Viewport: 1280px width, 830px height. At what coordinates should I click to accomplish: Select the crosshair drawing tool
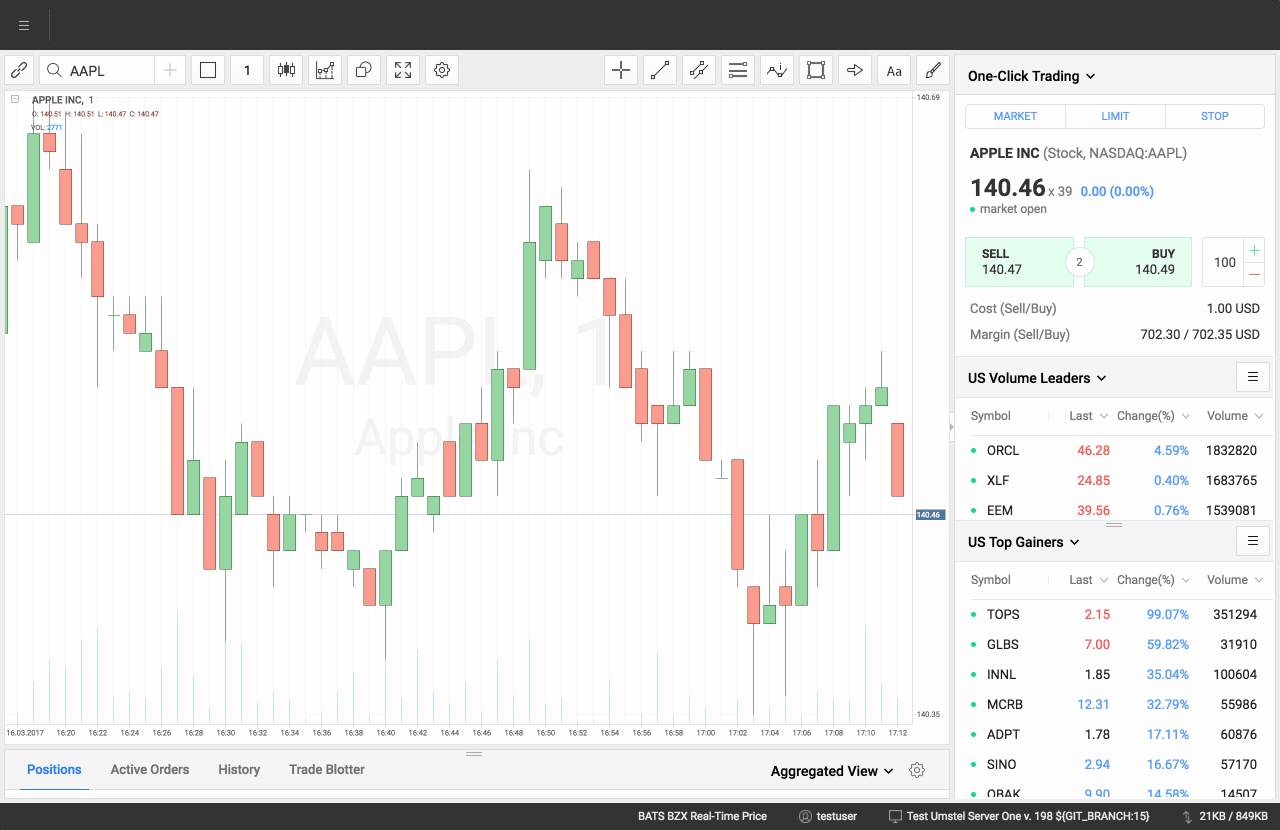(x=621, y=70)
